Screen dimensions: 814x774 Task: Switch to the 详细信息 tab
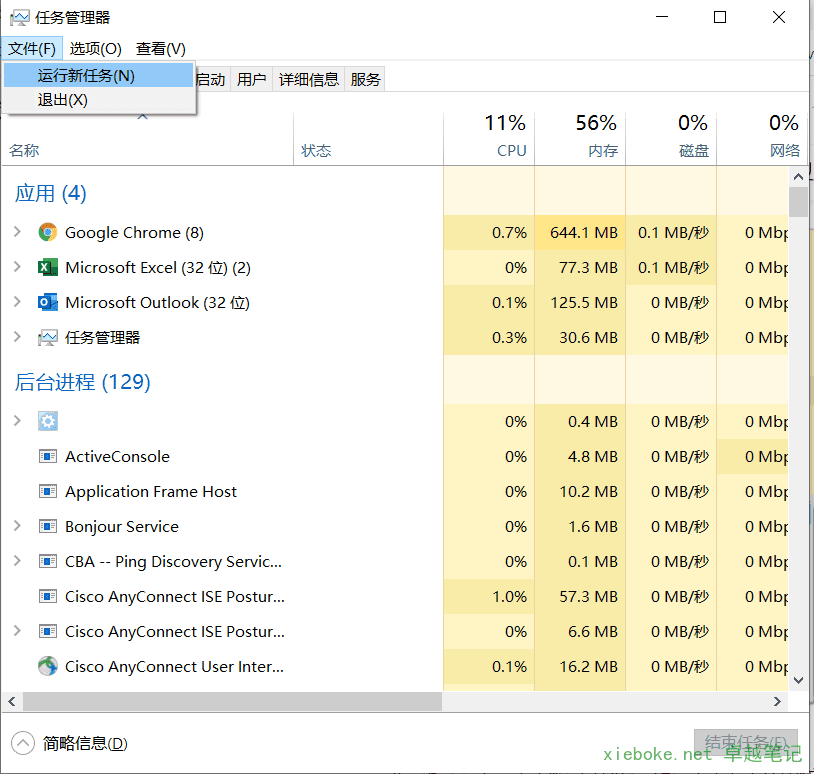309,79
